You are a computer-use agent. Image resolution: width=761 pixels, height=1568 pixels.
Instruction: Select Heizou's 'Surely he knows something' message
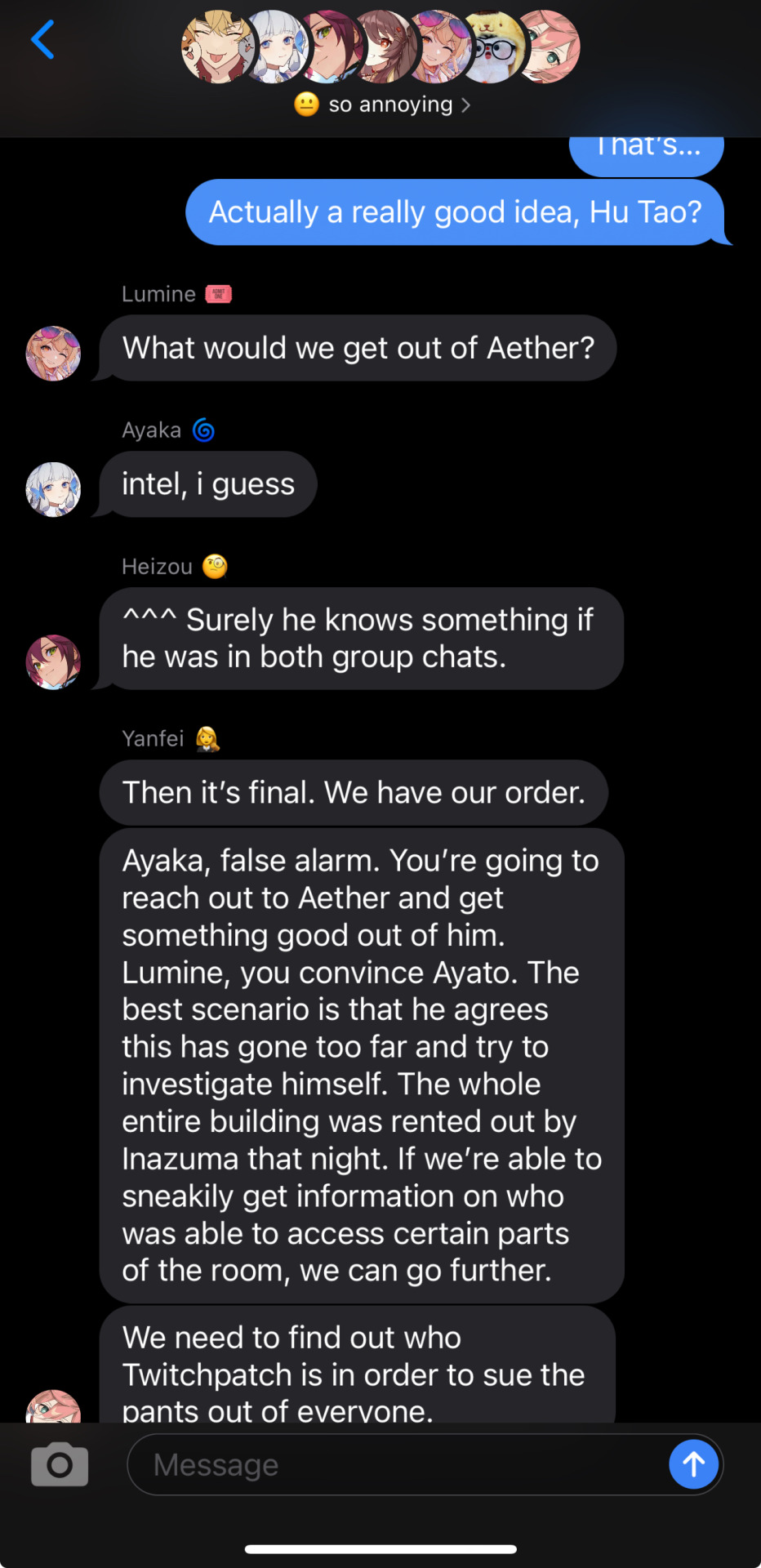(x=361, y=639)
